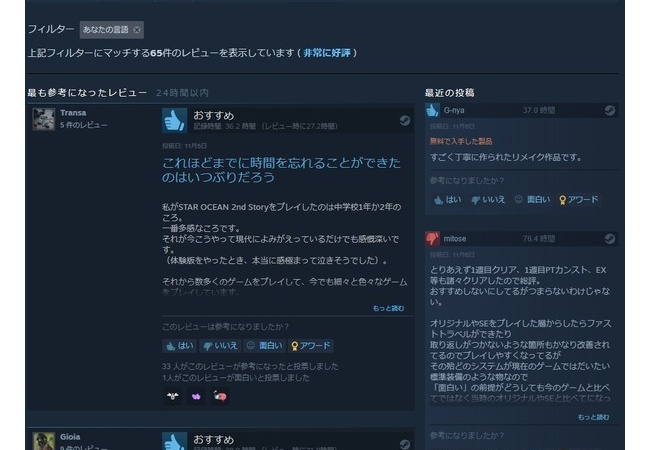Open the Transa username link
The width and height of the screenshot is (650, 450).
click(x=73, y=113)
